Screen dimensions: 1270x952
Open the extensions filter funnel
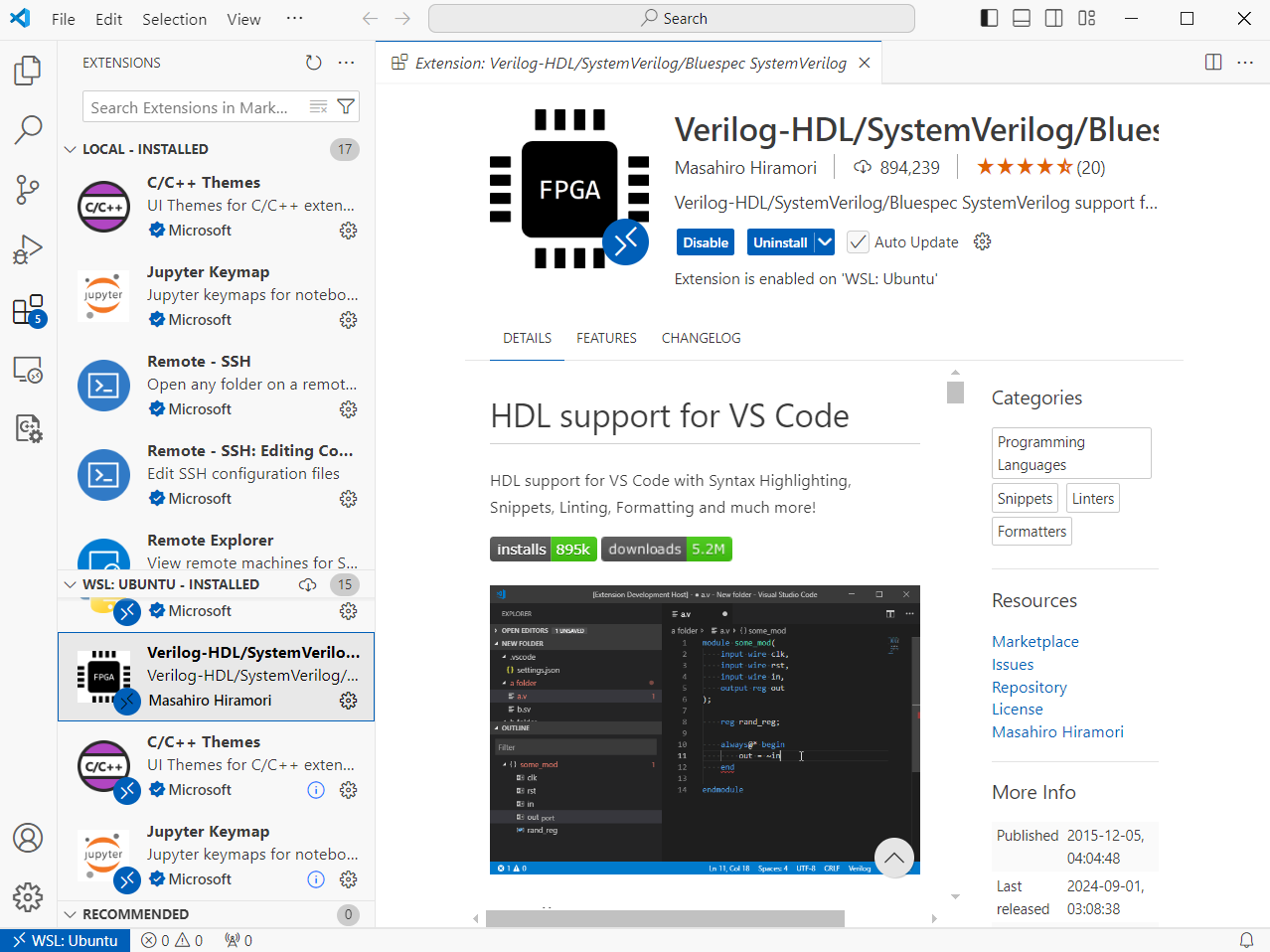346,107
